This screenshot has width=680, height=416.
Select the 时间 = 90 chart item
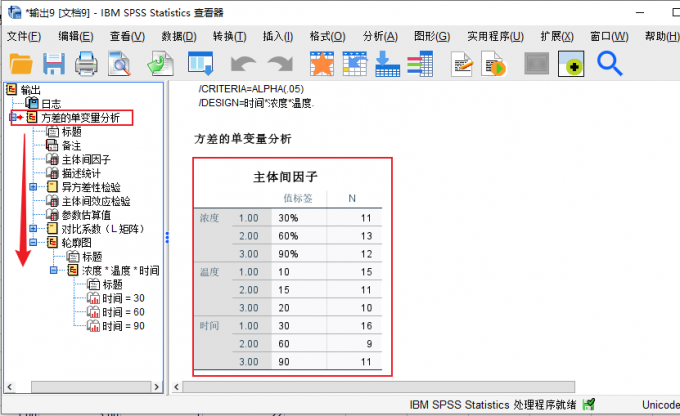(123, 326)
